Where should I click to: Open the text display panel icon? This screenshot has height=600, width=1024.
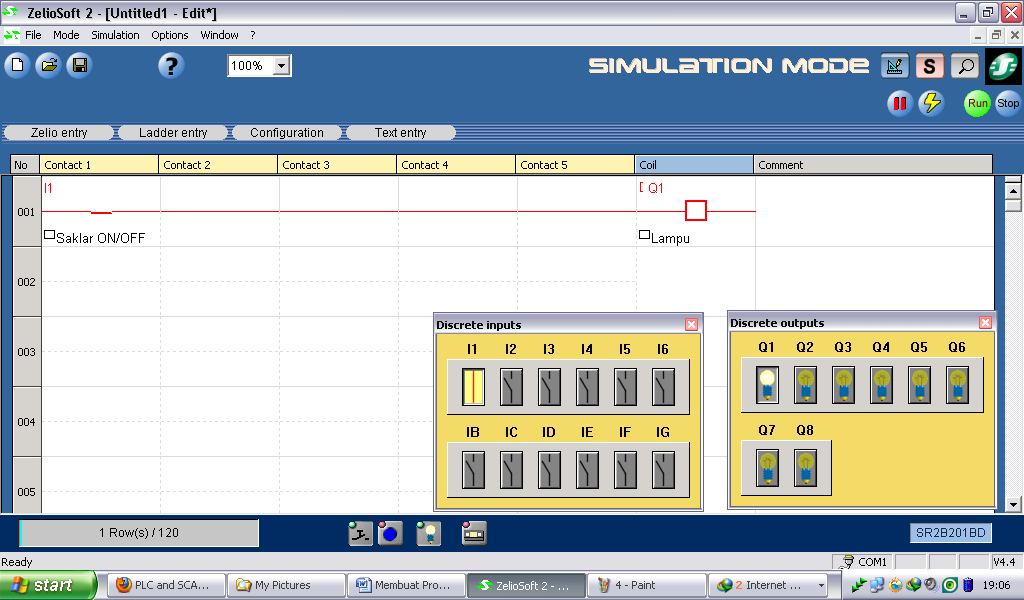(x=473, y=533)
